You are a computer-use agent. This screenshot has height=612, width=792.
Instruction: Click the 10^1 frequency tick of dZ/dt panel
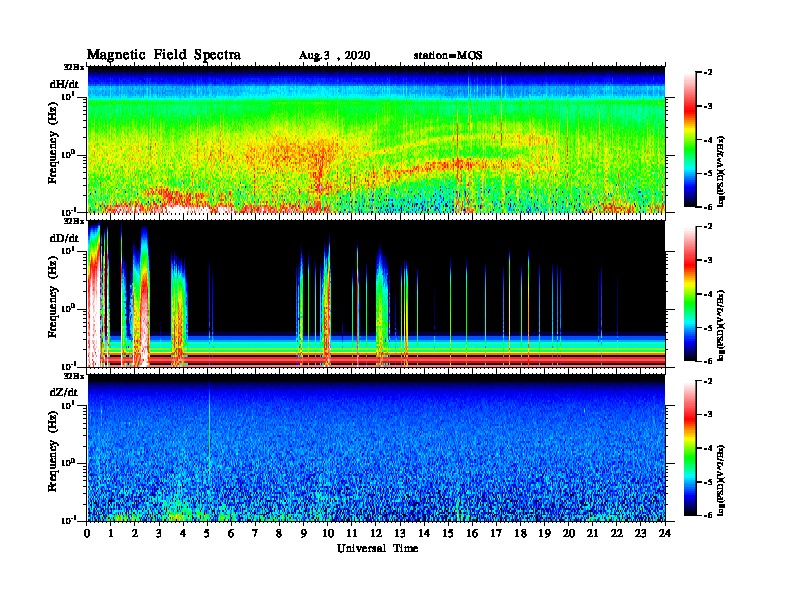point(68,404)
